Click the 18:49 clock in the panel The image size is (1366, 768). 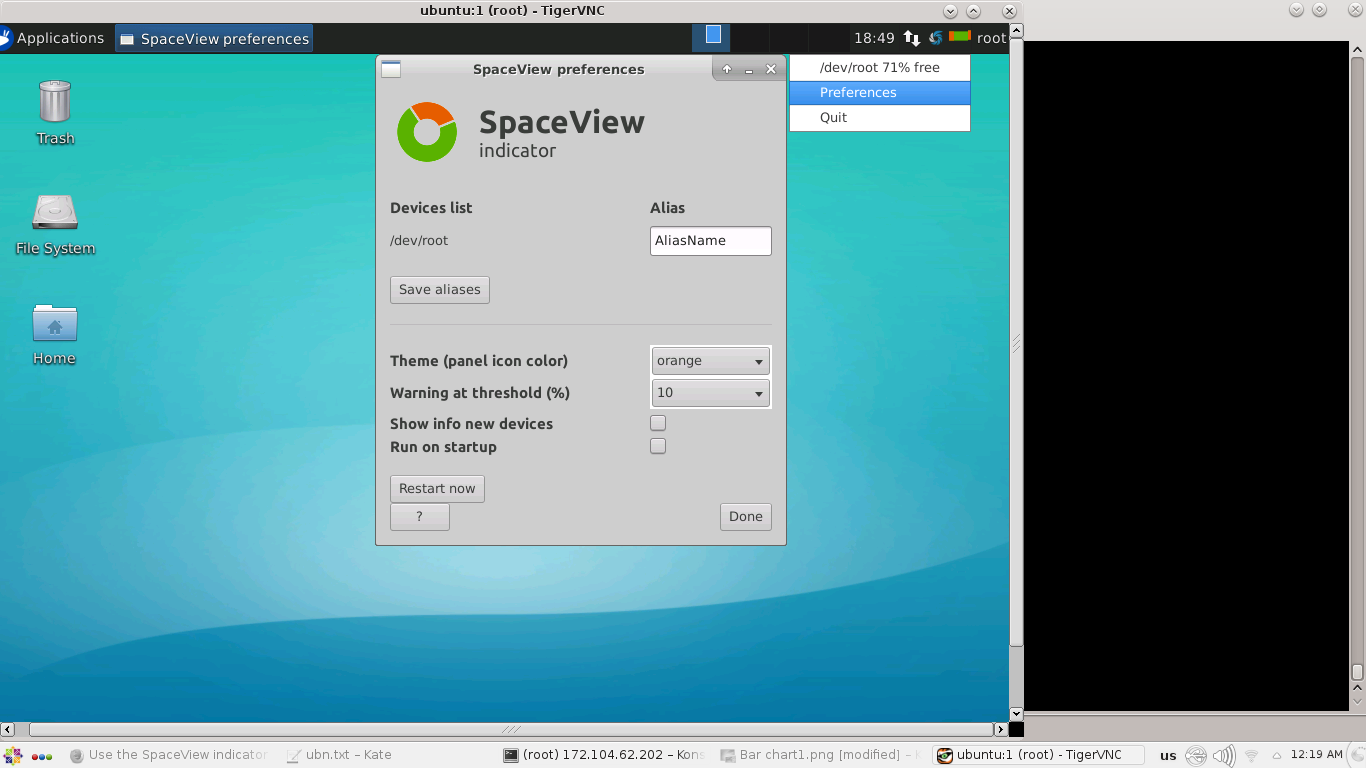(874, 38)
